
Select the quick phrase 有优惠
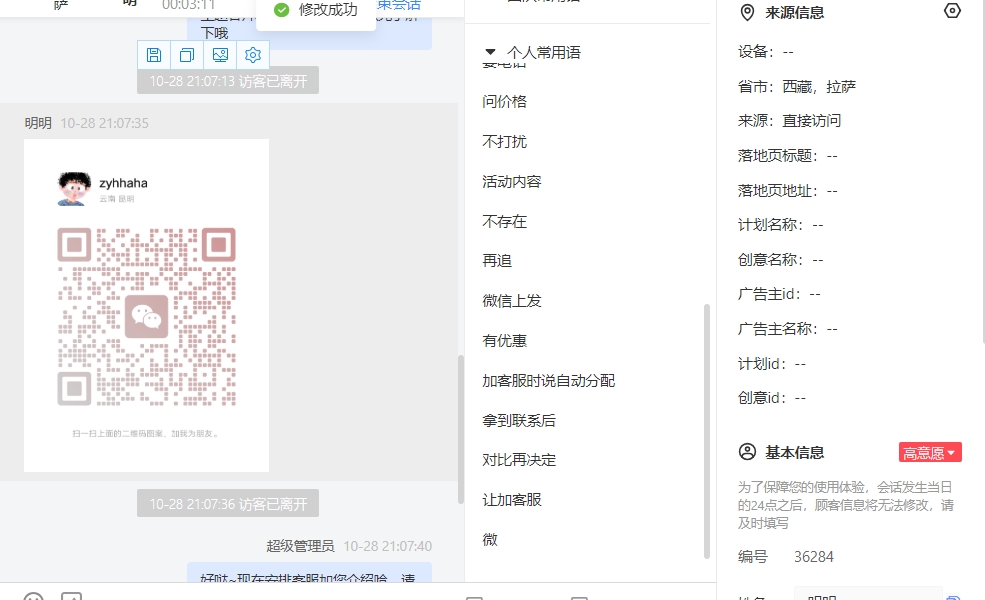[504, 341]
